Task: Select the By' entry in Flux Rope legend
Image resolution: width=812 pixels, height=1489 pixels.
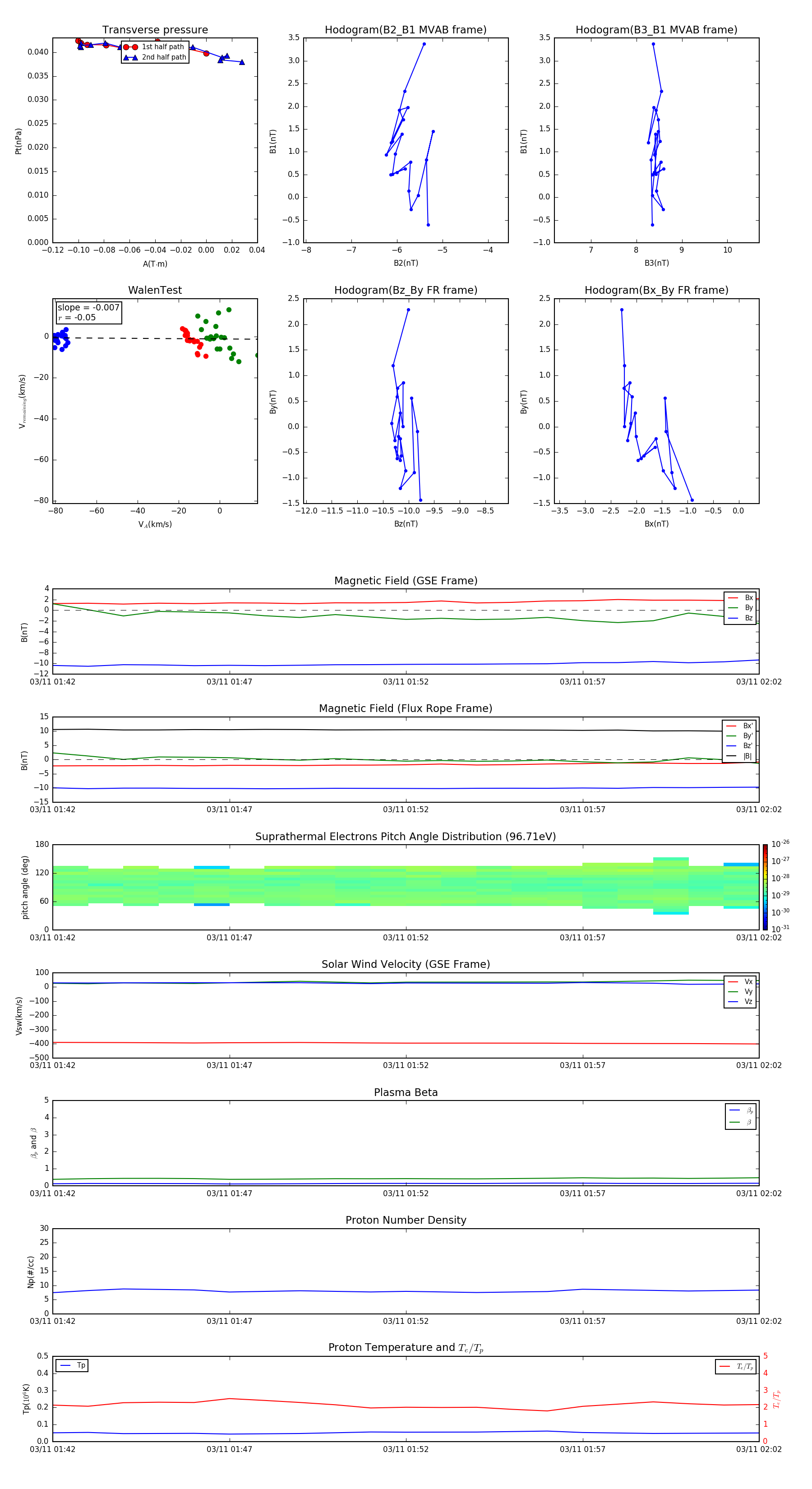Action: (739, 736)
